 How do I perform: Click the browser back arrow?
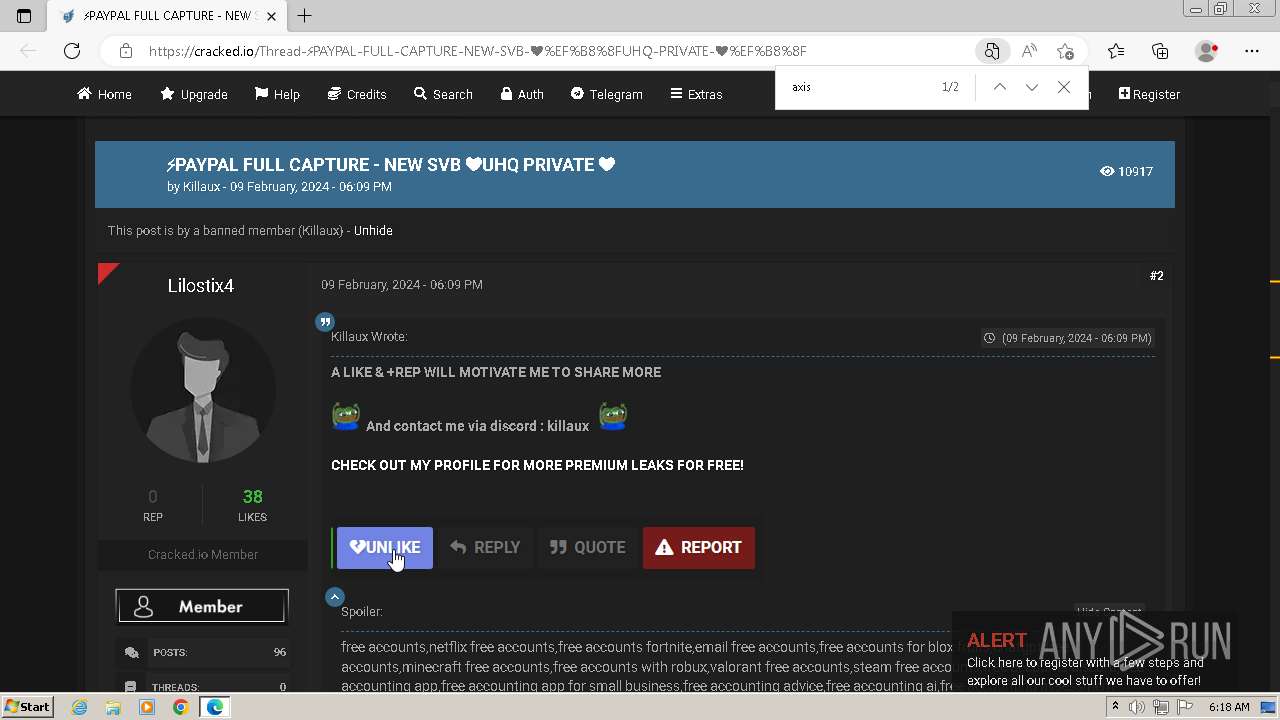click(28, 51)
